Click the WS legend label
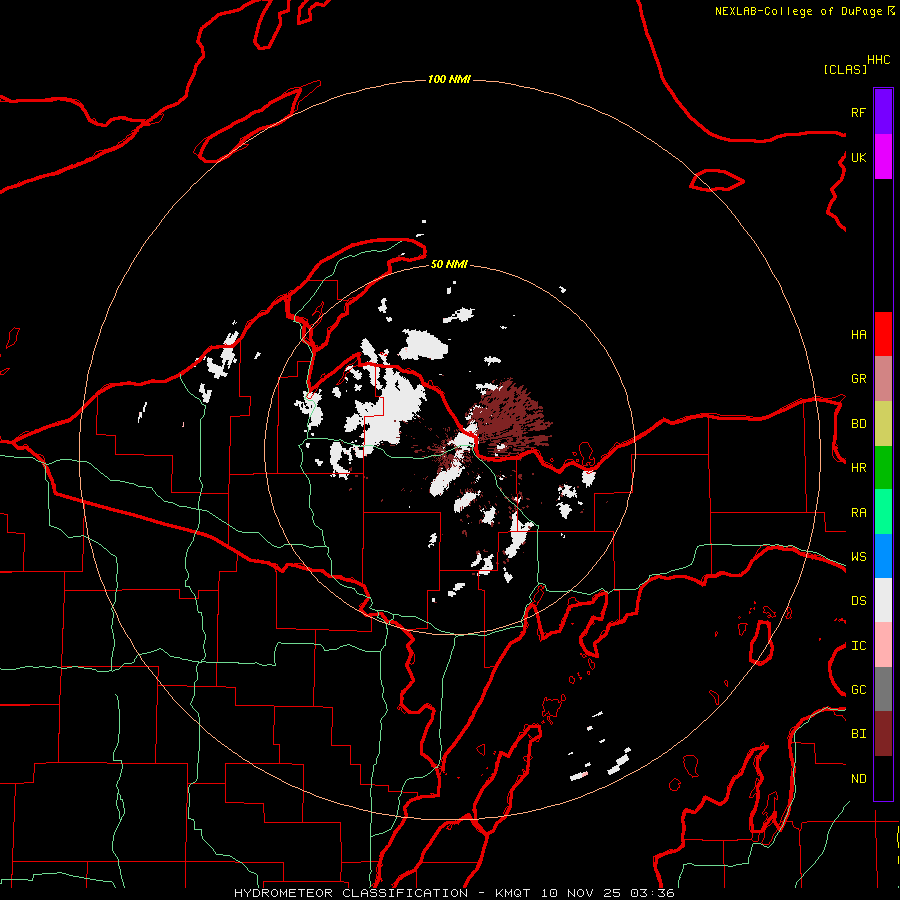900x900 pixels. pyautogui.click(x=858, y=557)
